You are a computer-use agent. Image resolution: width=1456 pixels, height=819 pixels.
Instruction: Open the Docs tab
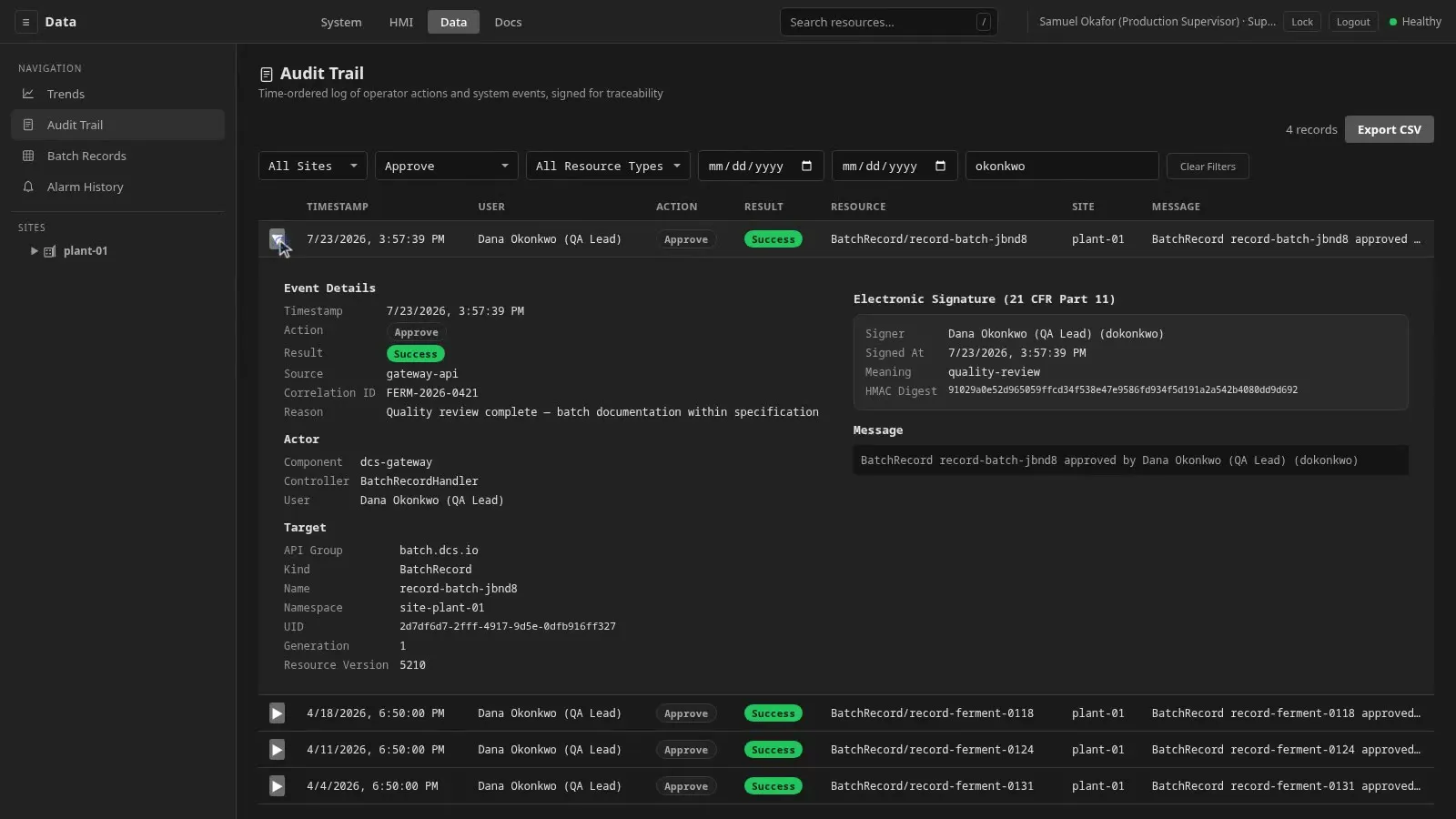(508, 22)
